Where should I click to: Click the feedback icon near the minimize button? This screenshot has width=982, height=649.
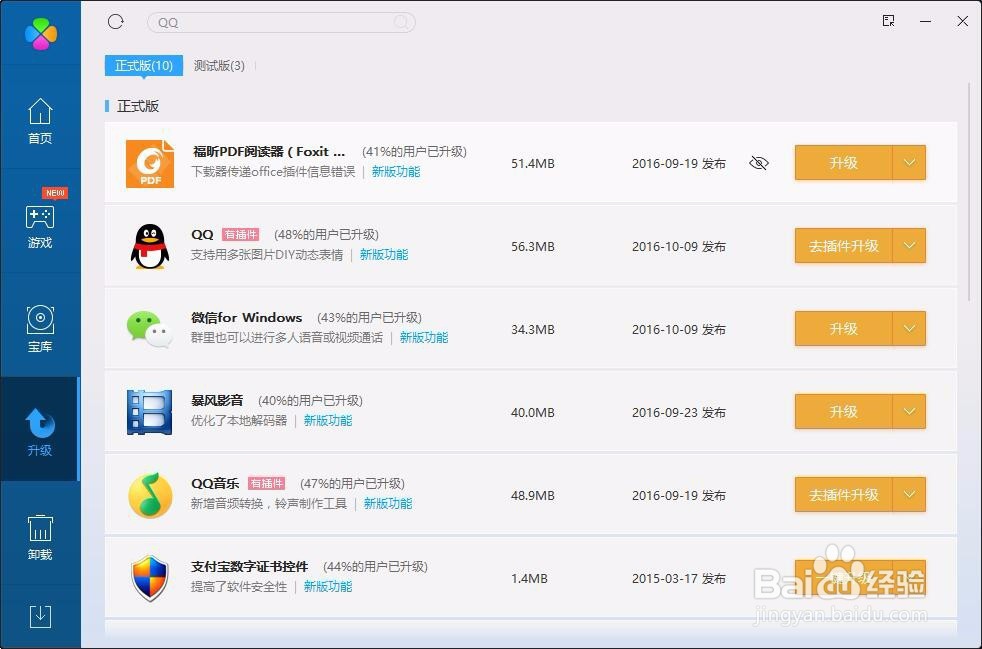888,20
